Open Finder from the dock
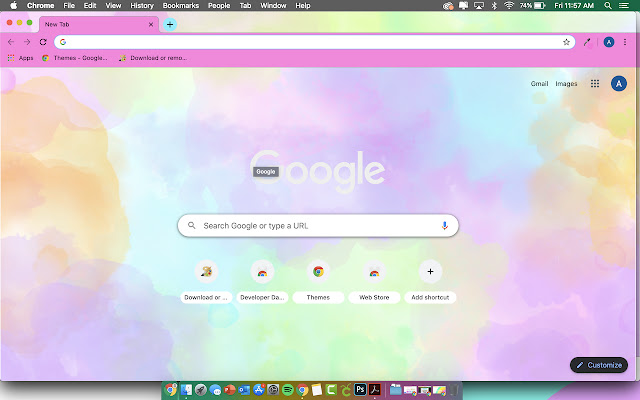 coord(186,390)
